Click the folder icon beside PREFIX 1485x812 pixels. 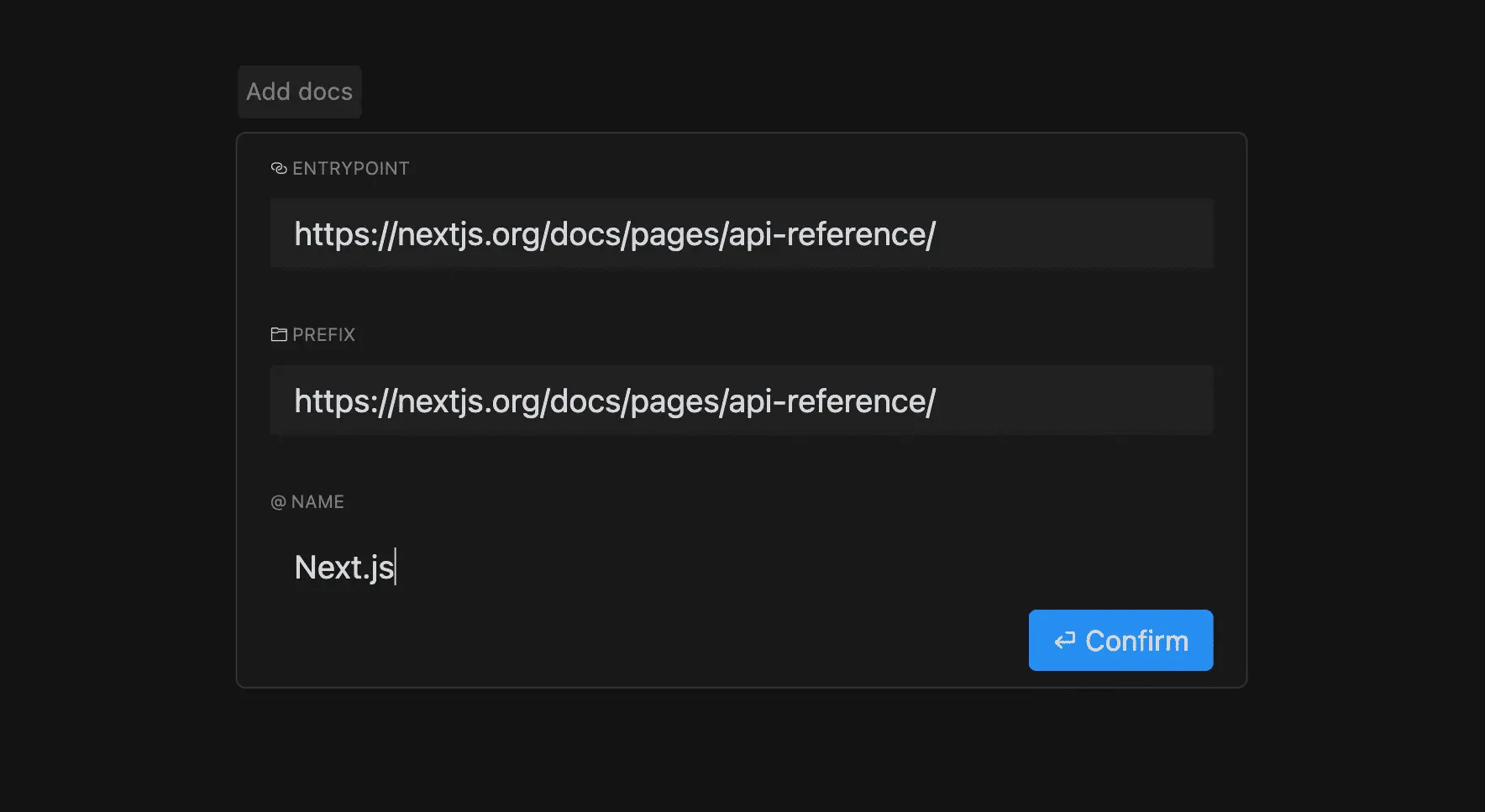click(x=279, y=335)
